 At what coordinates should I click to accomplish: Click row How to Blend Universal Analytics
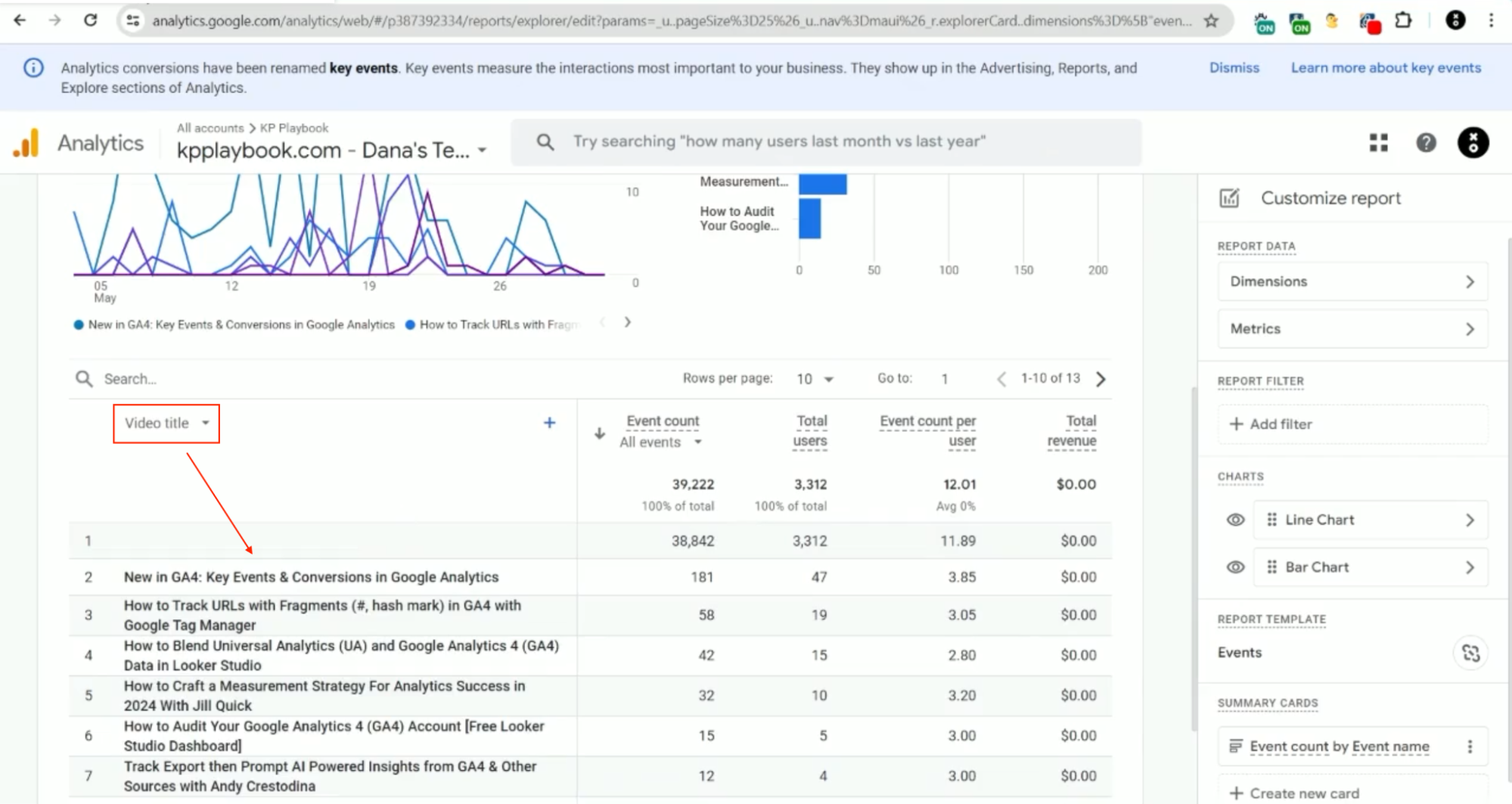590,656
